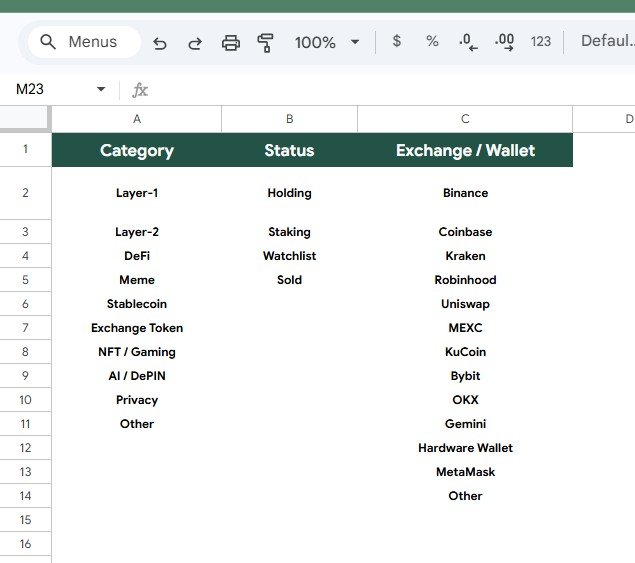
Task: Select the Exchange Token cell
Action: coord(137,328)
